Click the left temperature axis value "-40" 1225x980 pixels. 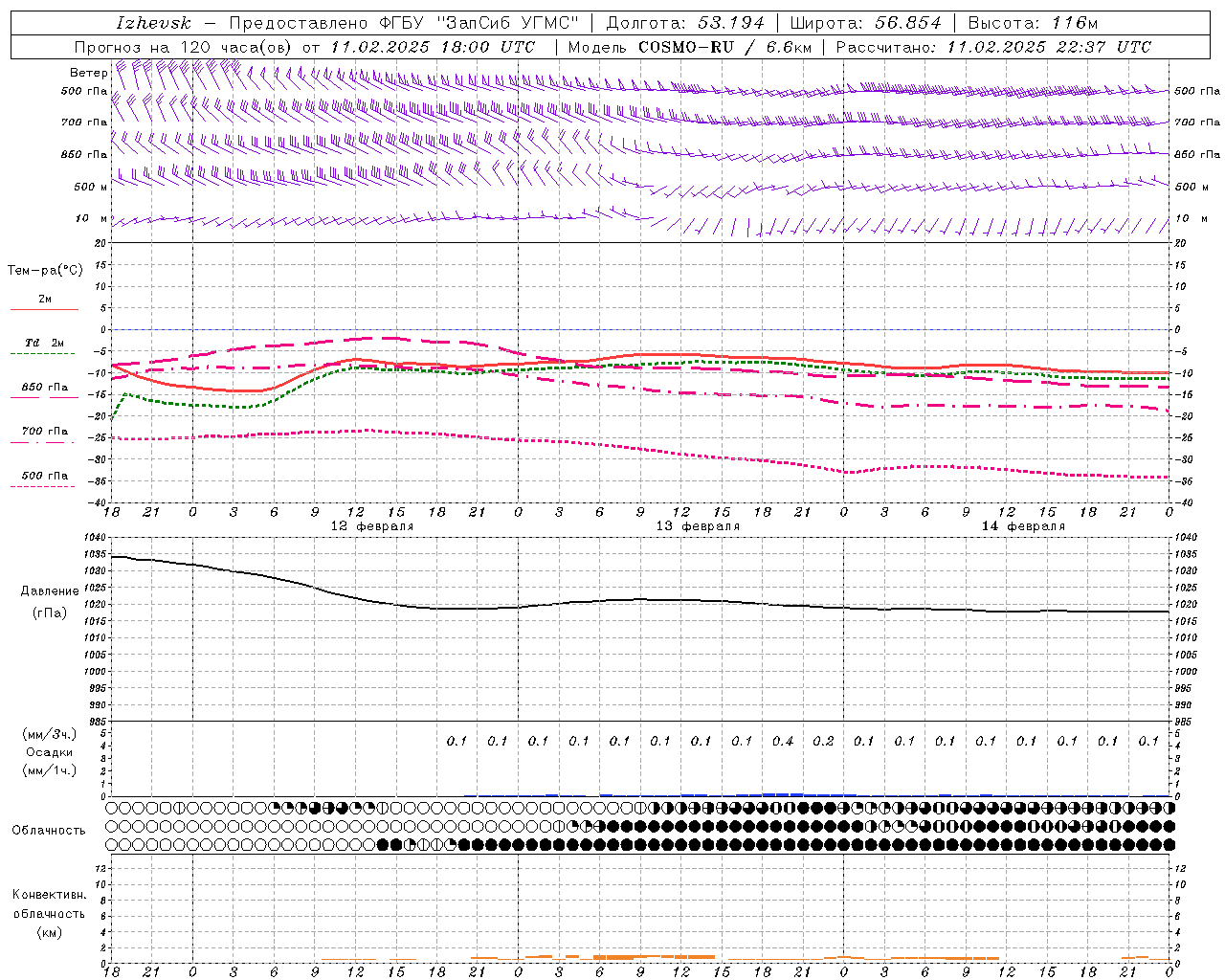[97, 502]
